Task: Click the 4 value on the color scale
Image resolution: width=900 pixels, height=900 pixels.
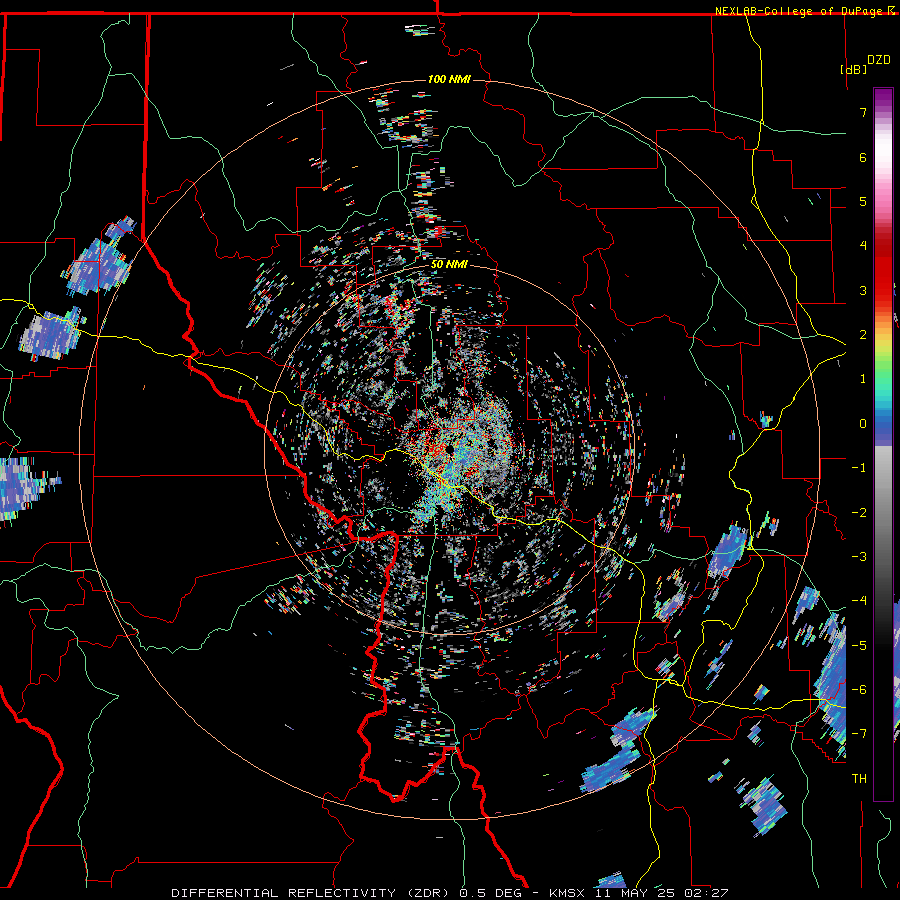Action: click(x=863, y=246)
